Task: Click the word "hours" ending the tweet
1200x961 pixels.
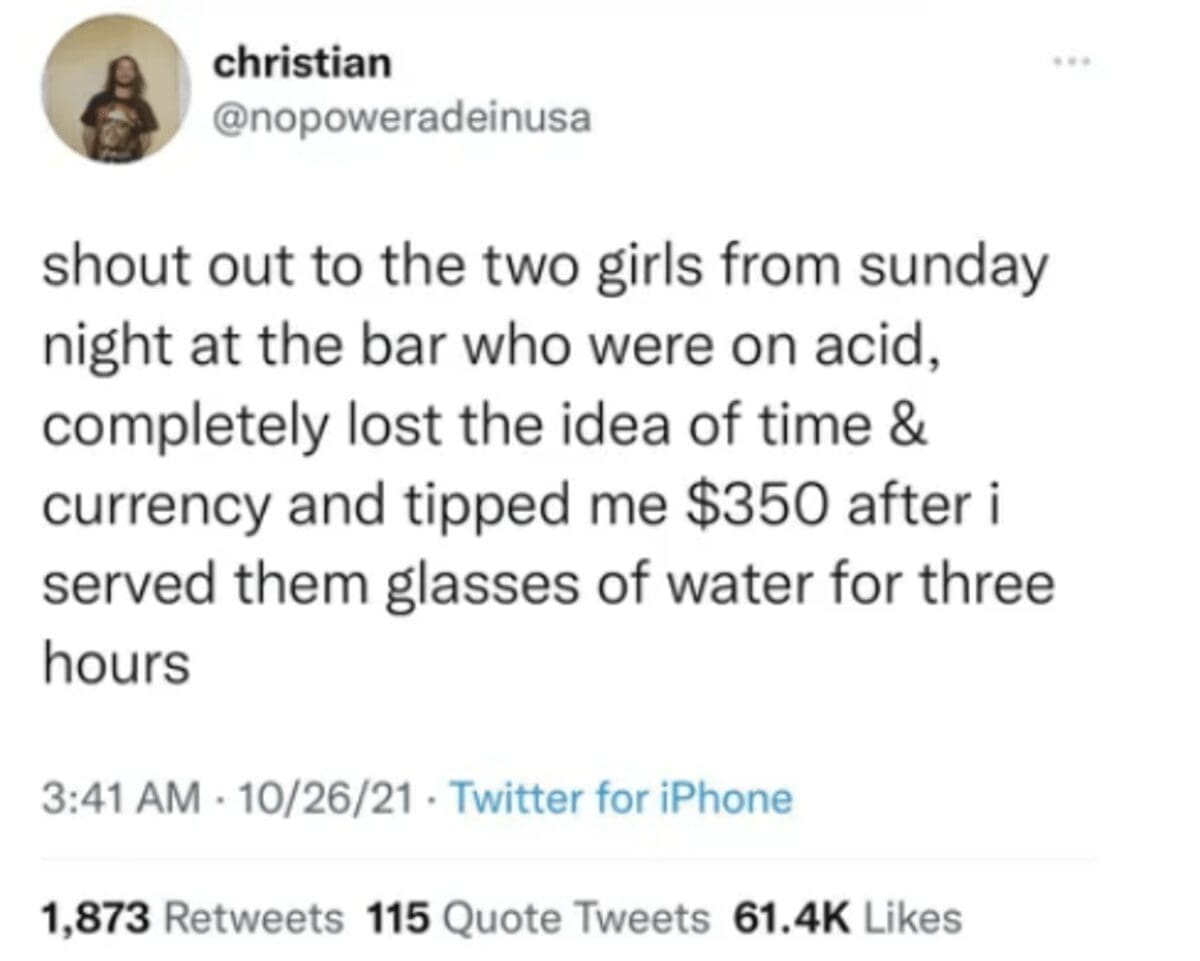Action: tap(116, 663)
